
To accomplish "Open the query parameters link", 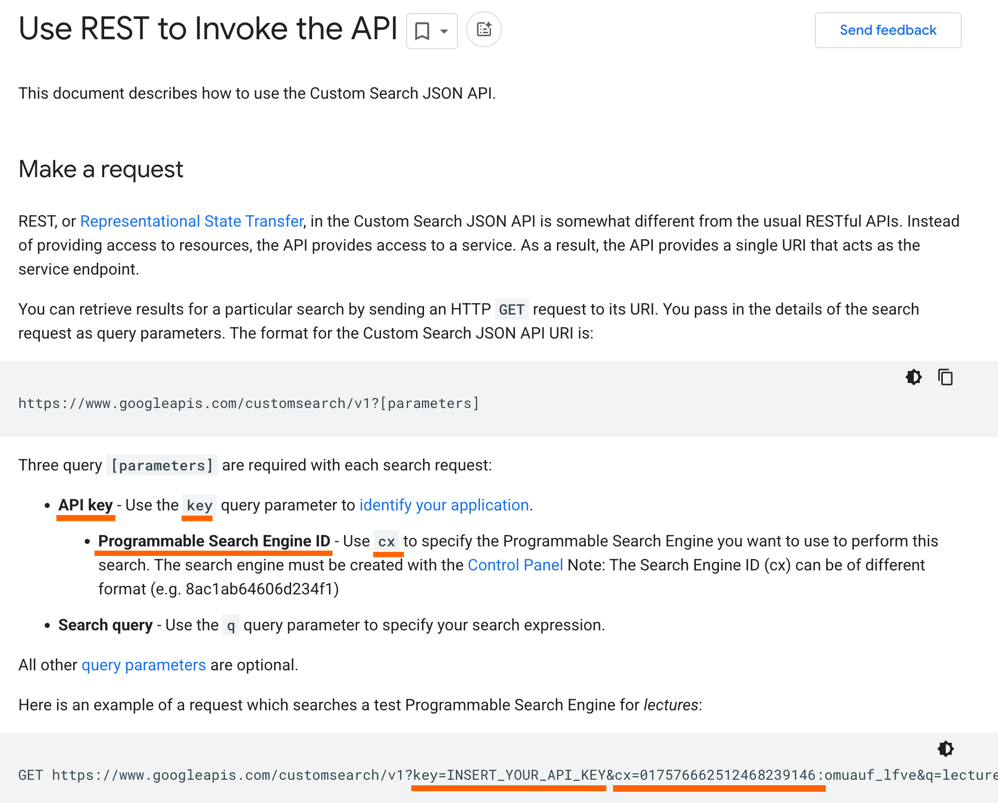I will tap(144, 665).
